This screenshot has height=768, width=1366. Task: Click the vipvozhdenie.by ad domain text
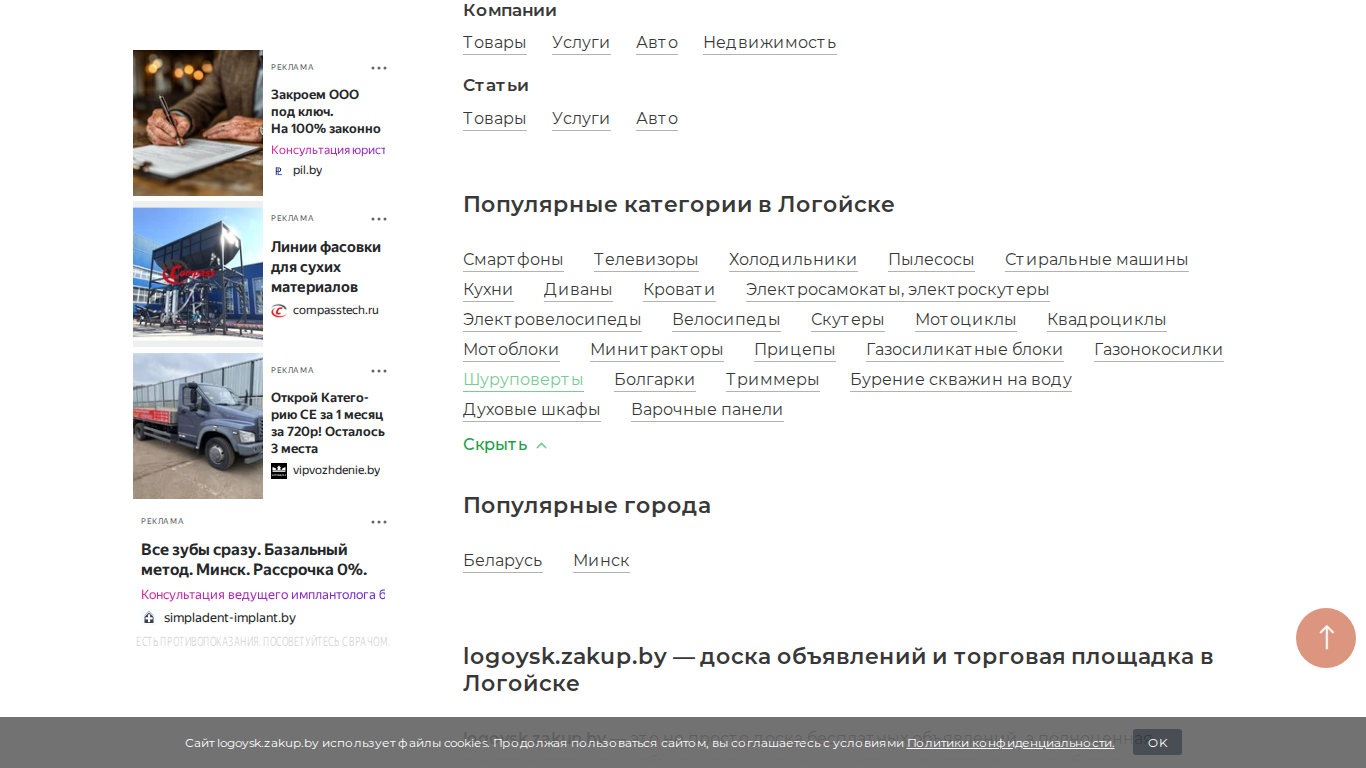pyautogui.click(x=336, y=471)
